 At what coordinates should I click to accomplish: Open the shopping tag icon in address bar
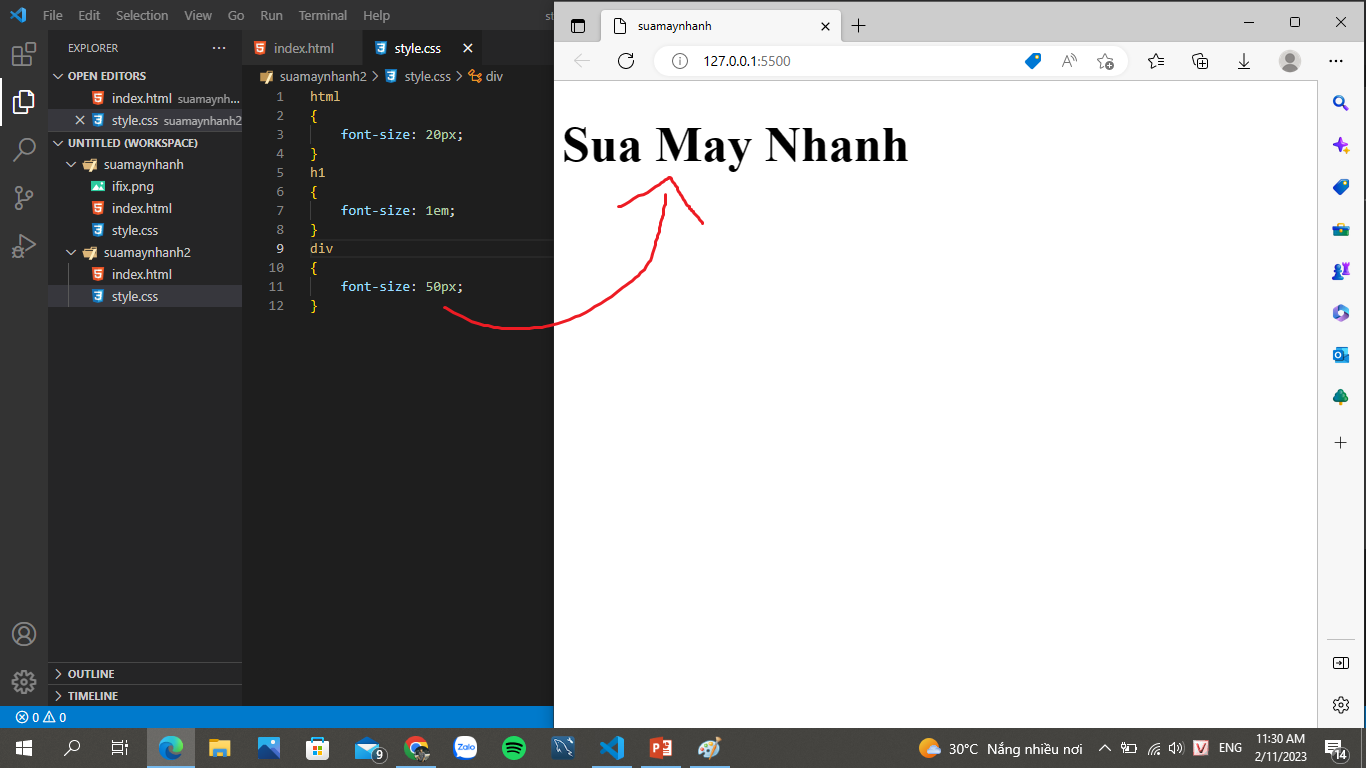pos(1033,61)
